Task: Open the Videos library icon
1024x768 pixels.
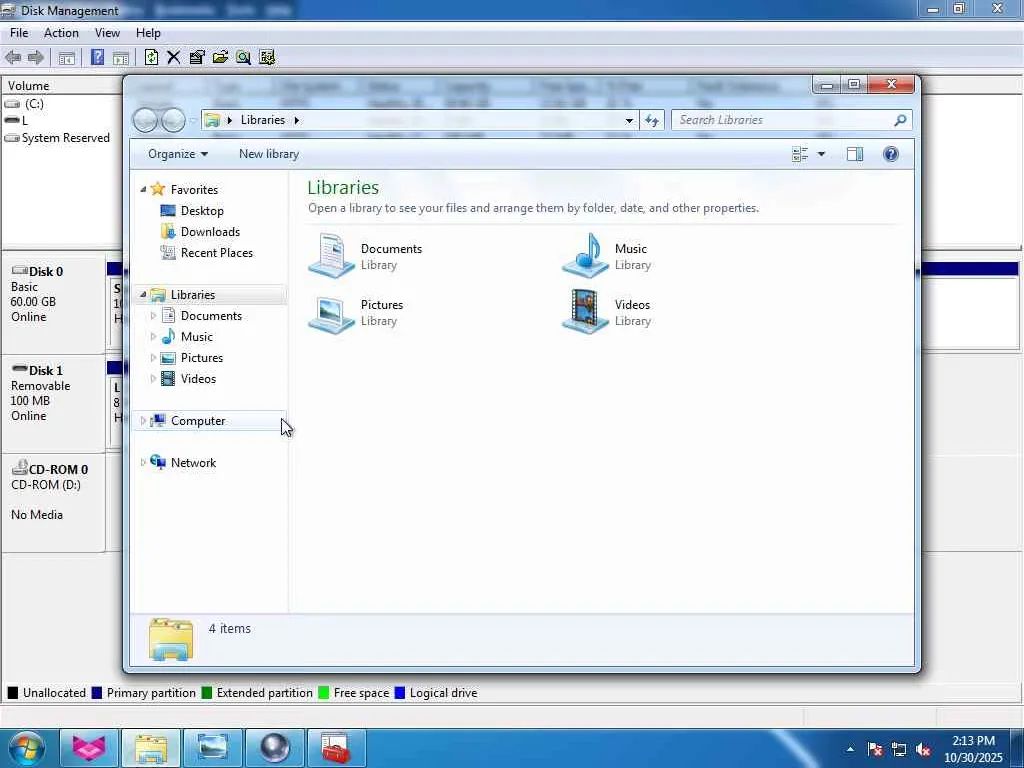Action: coord(585,312)
